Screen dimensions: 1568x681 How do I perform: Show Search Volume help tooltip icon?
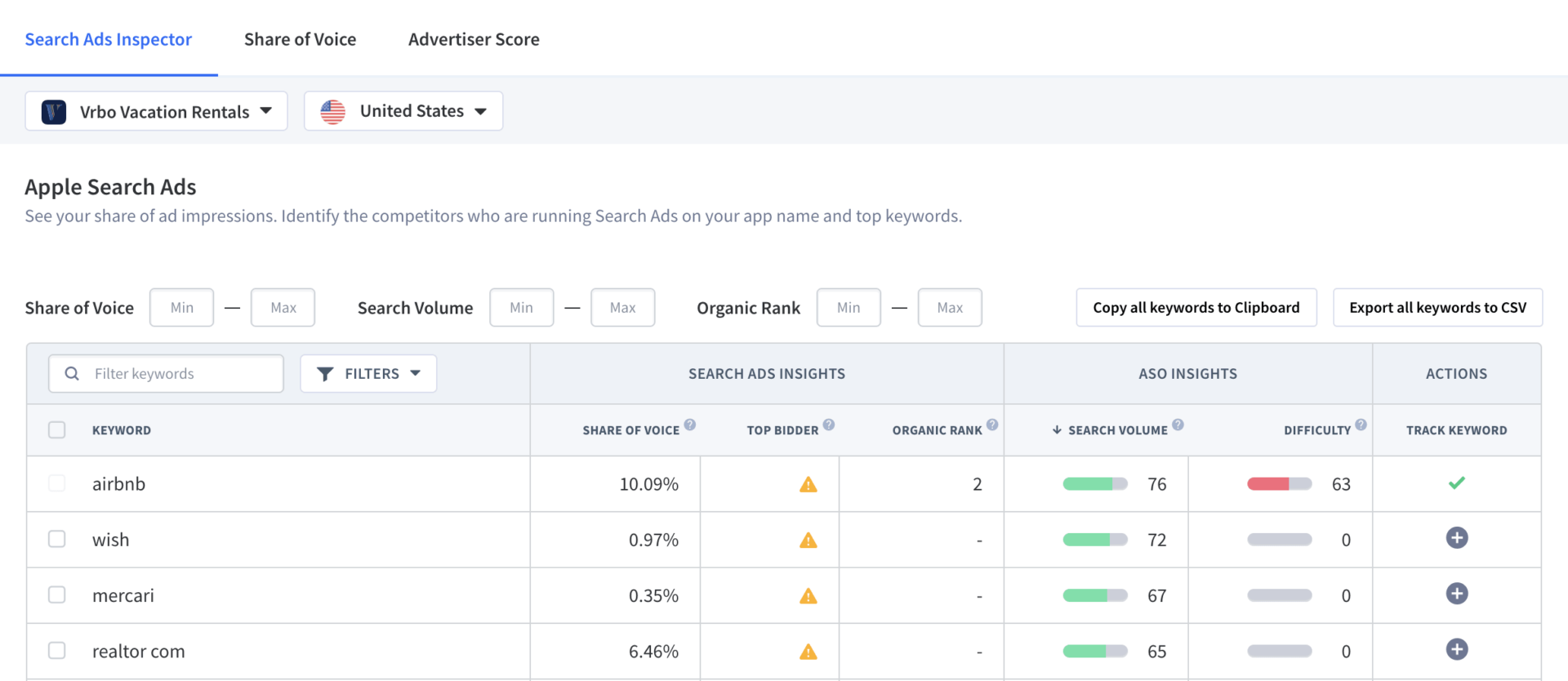click(x=1178, y=425)
